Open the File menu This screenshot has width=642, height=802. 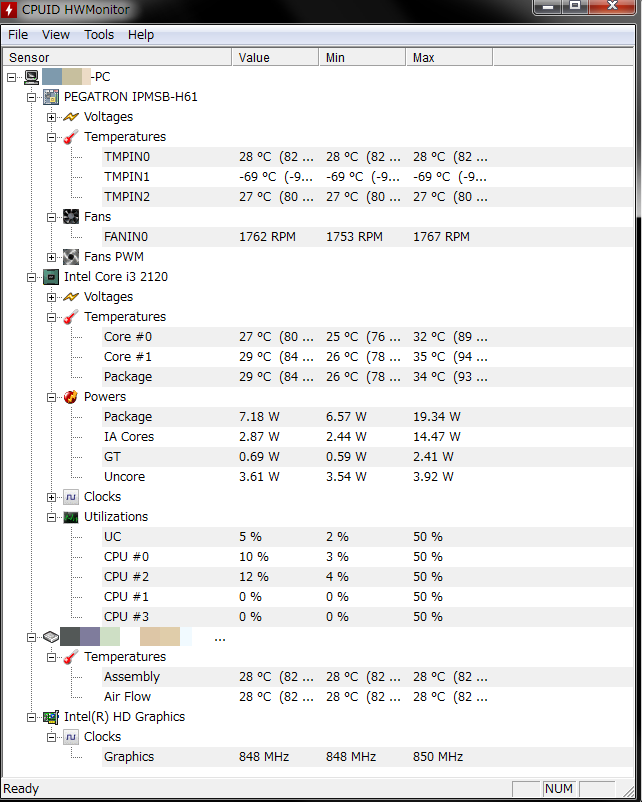tap(18, 34)
